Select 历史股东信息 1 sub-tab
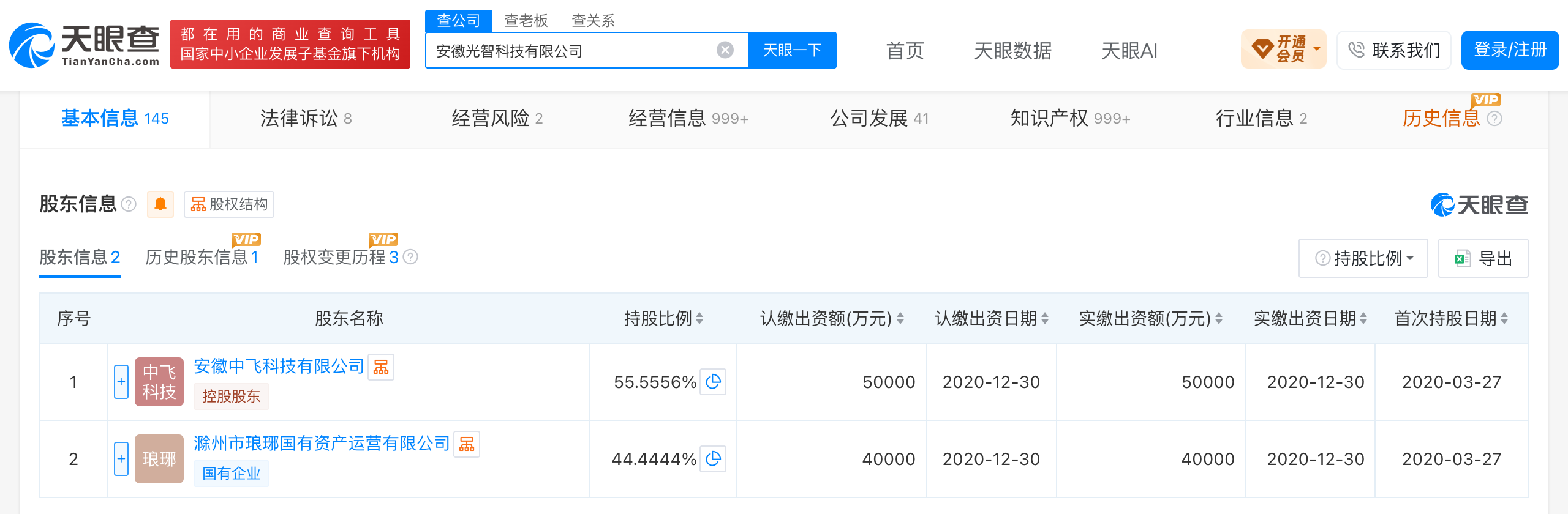Image resolution: width=1568 pixels, height=514 pixels. pos(202,257)
